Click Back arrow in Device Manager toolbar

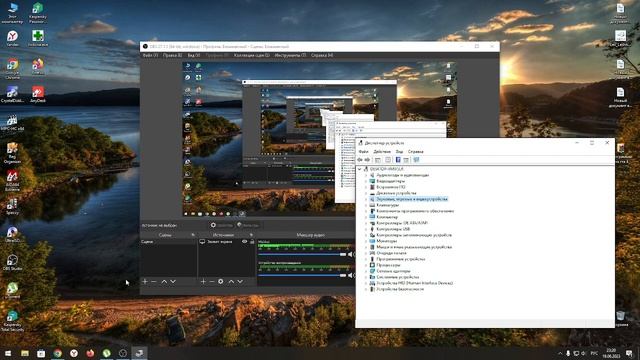pyautogui.click(x=360, y=160)
